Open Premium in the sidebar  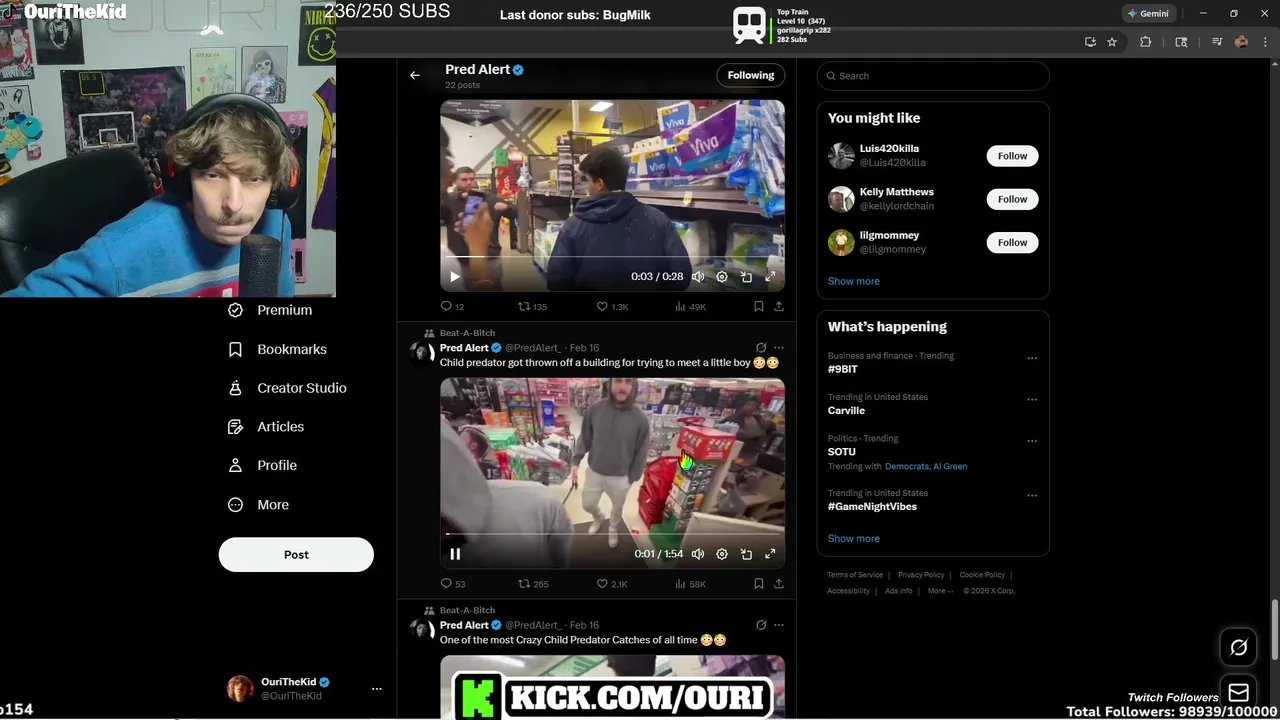[x=270, y=310]
